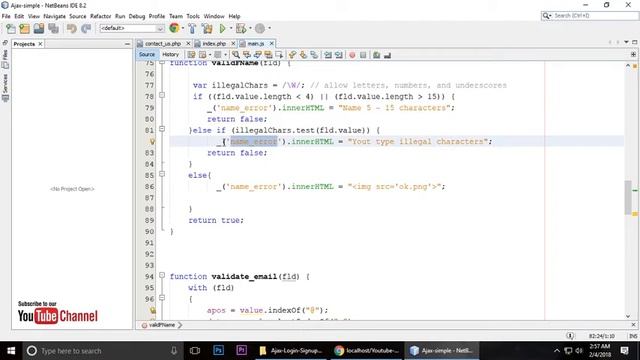Image resolution: width=640 pixels, height=360 pixels.
Task: Open the Refactor menu
Action: [x=100, y=16]
